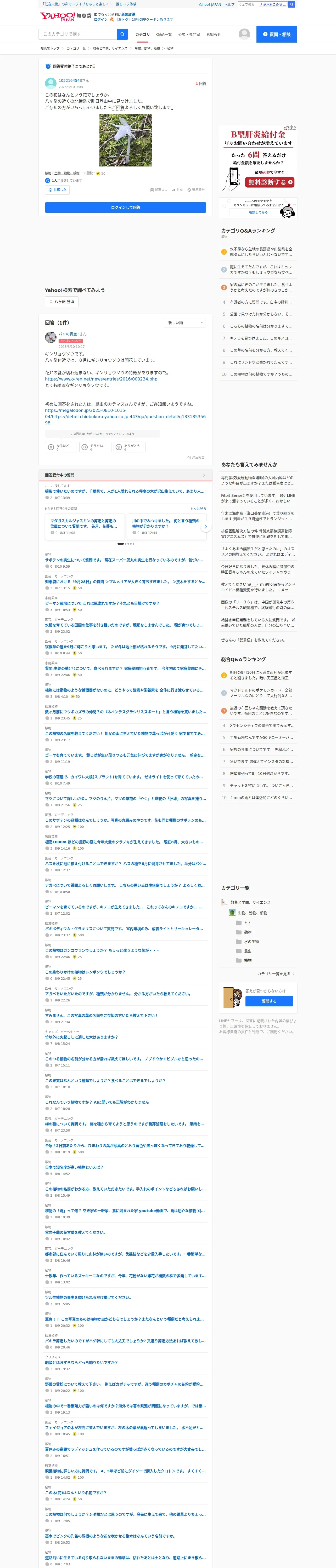336x1568 pixels.
Task: Click 相談してみる in the counselor ad
Action: pyautogui.click(x=258, y=212)
